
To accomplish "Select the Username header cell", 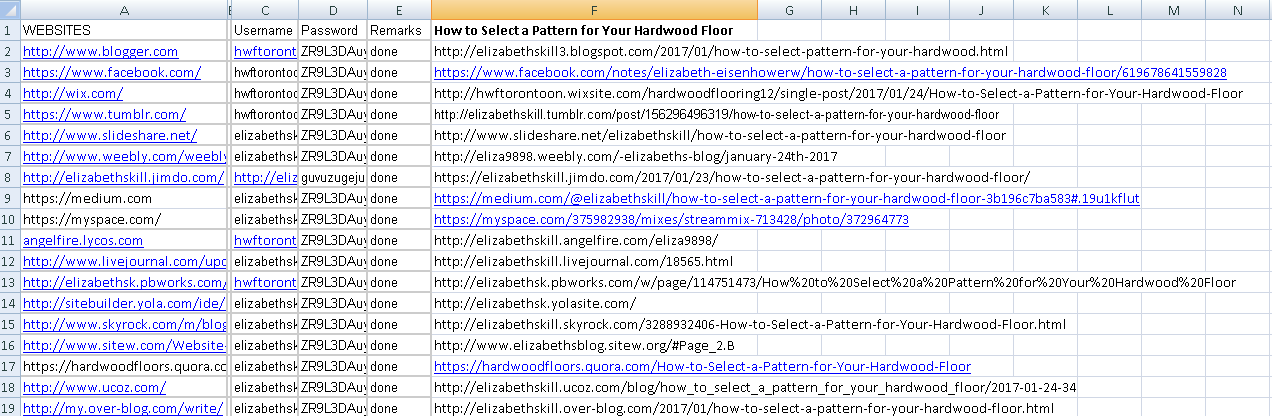I will point(265,31).
